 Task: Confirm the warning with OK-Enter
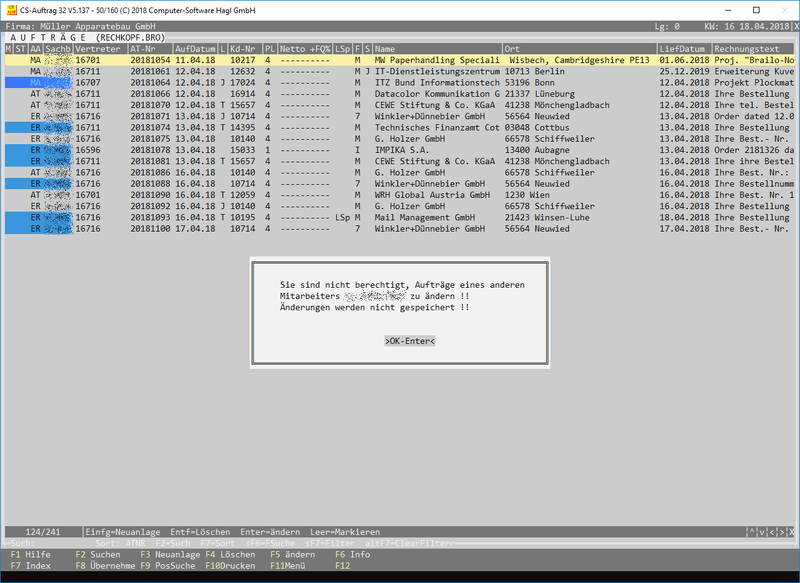coord(409,341)
